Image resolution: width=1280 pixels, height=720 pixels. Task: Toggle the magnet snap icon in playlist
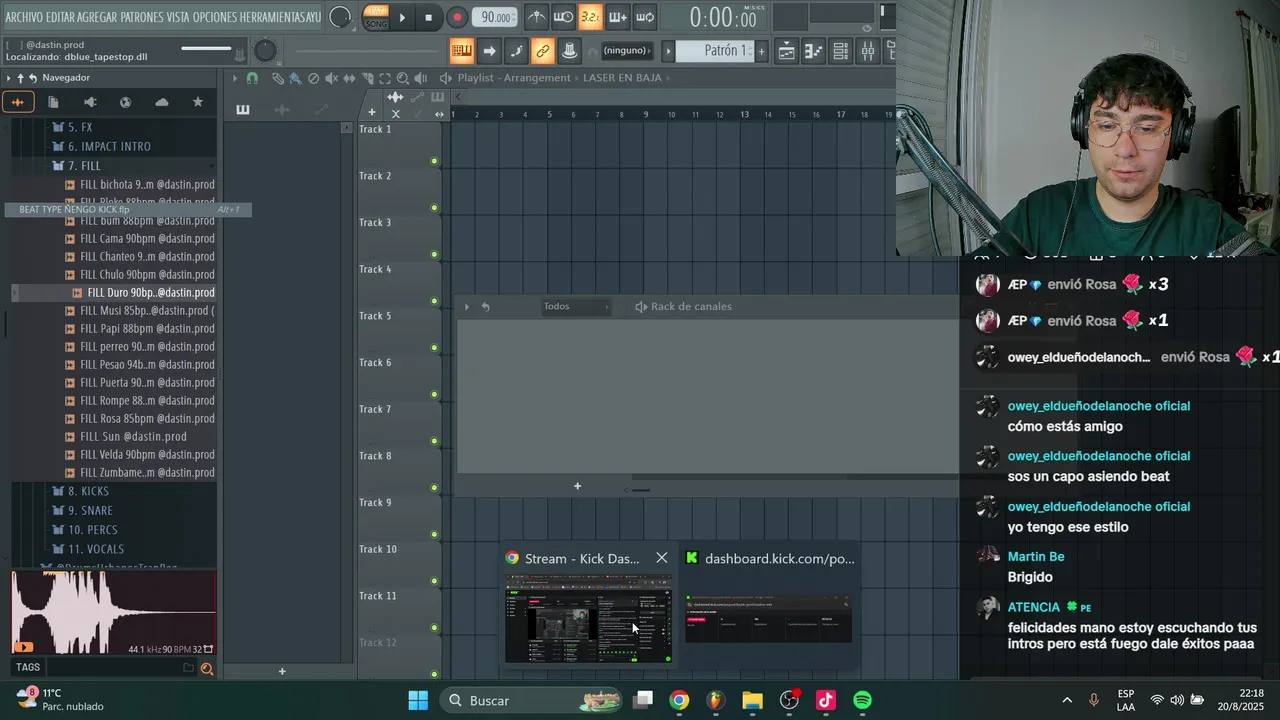click(x=252, y=78)
